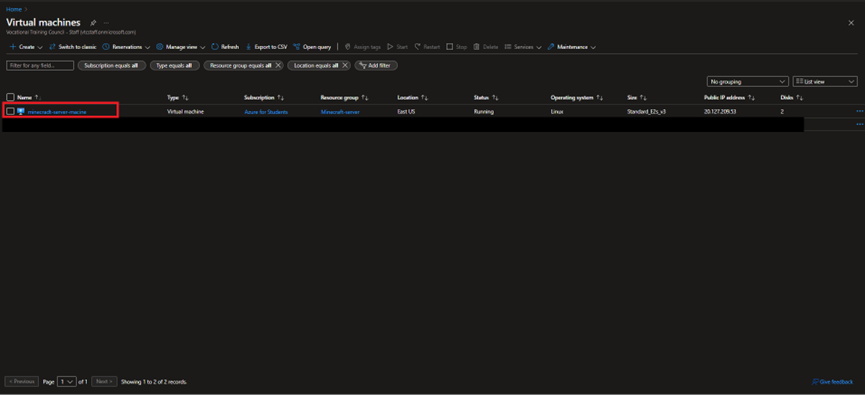Sort by the Resource group column
865x395 pixels.
coord(344,98)
